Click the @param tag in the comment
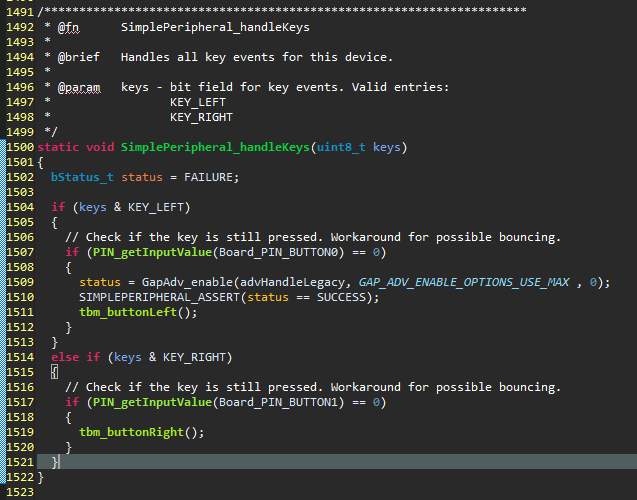637x500 pixels. coord(79,87)
